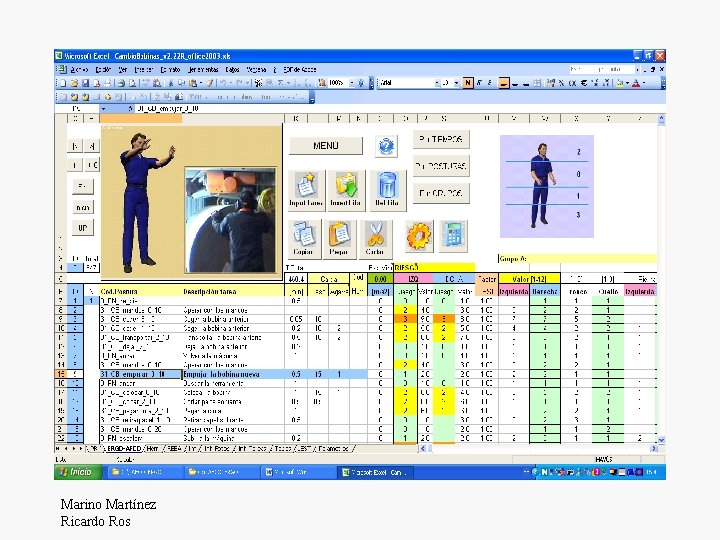Open the Formato menu
This screenshot has width=720, height=540.
point(170,70)
